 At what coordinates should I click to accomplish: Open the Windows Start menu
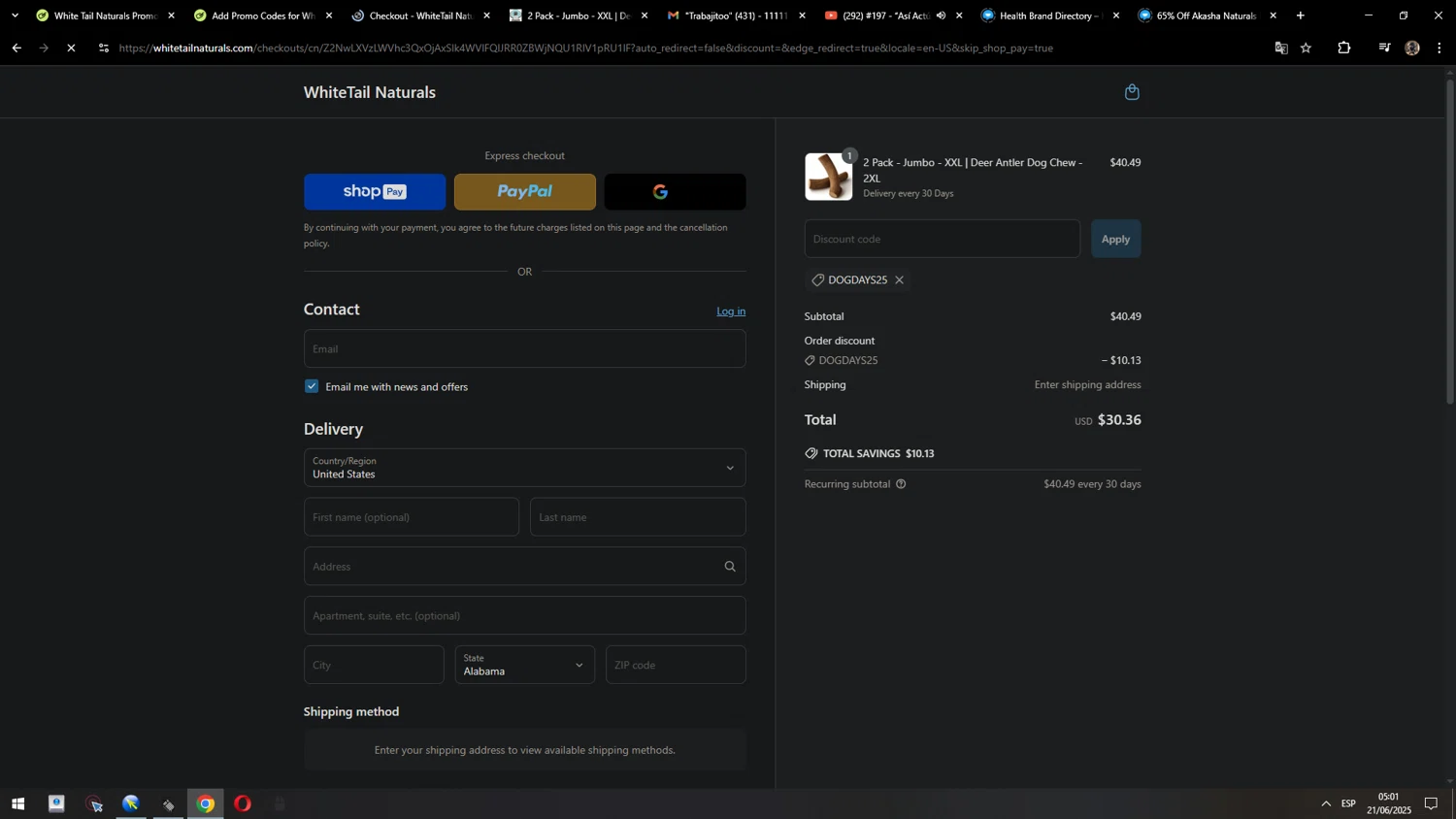[17, 803]
